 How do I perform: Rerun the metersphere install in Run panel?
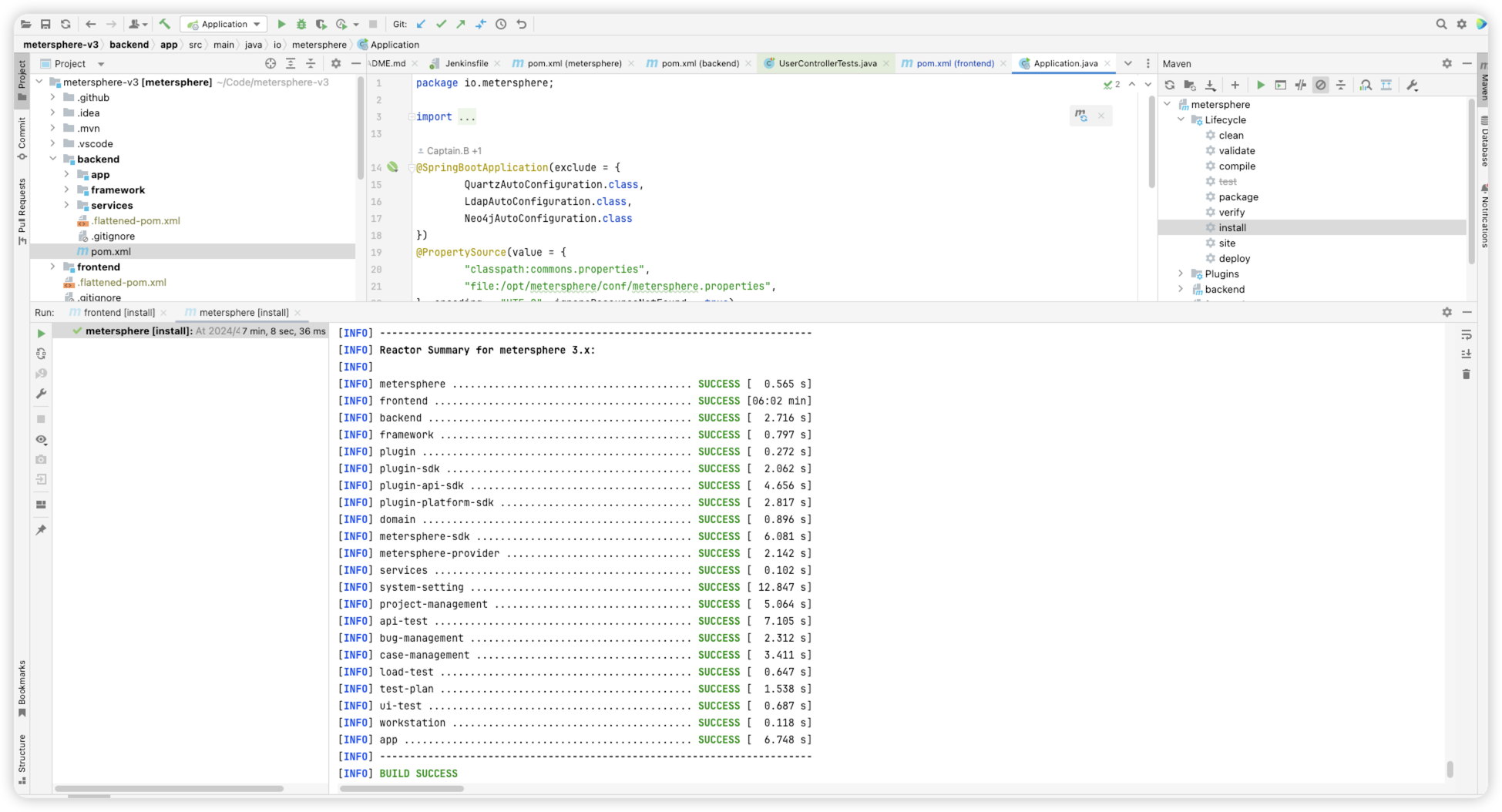coord(41,334)
